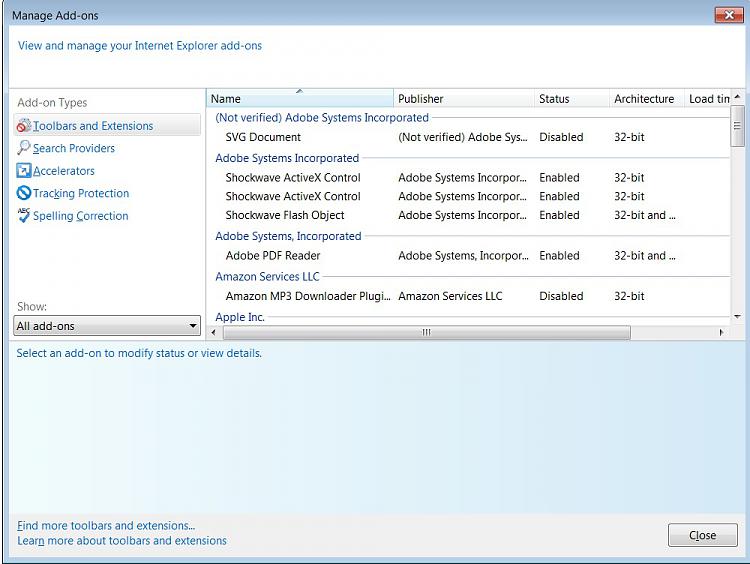The height and width of the screenshot is (564, 750).
Task: Sort list by Status column header
Action: [x=572, y=99]
